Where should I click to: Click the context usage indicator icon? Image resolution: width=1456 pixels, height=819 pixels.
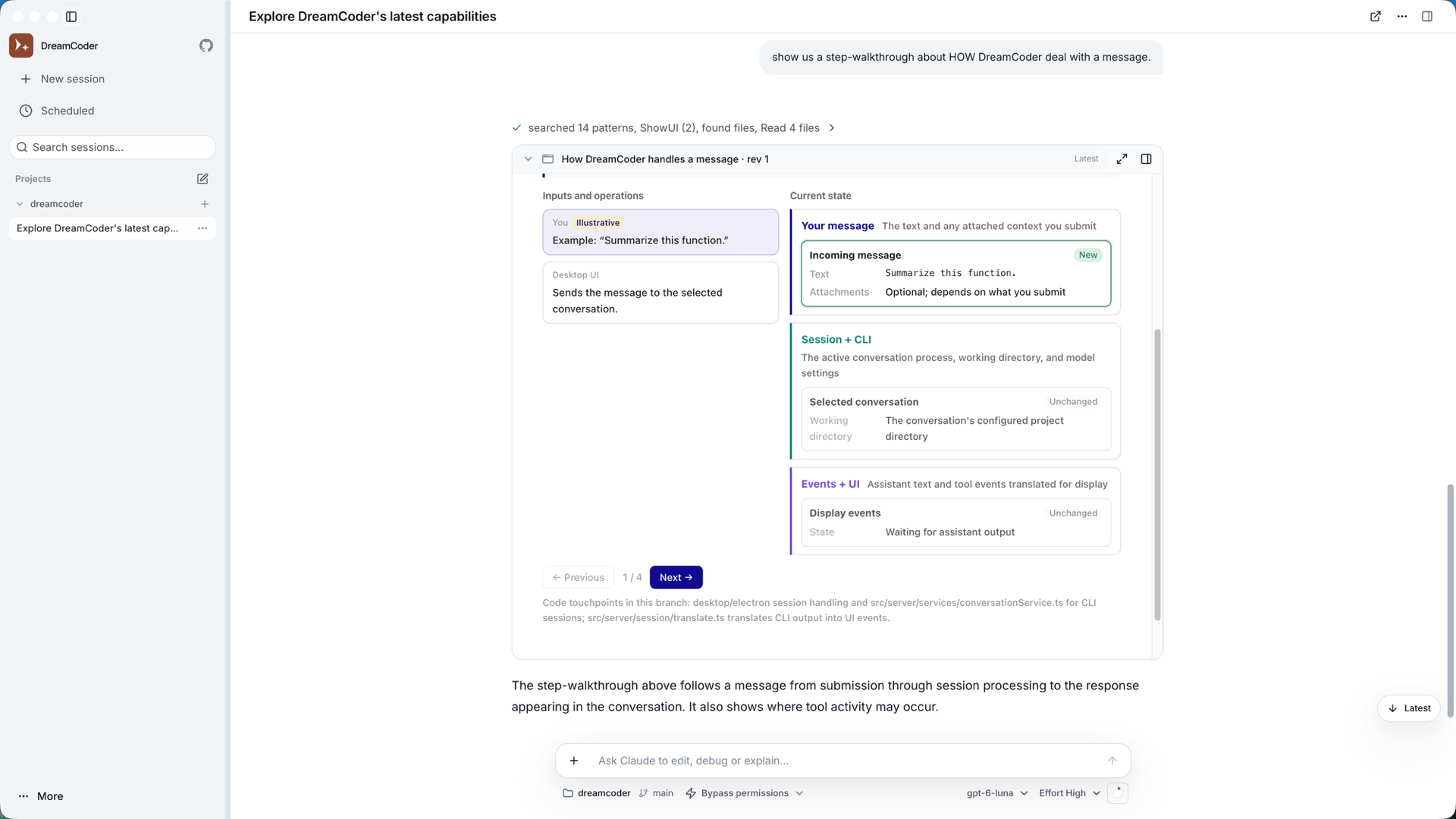1118,793
